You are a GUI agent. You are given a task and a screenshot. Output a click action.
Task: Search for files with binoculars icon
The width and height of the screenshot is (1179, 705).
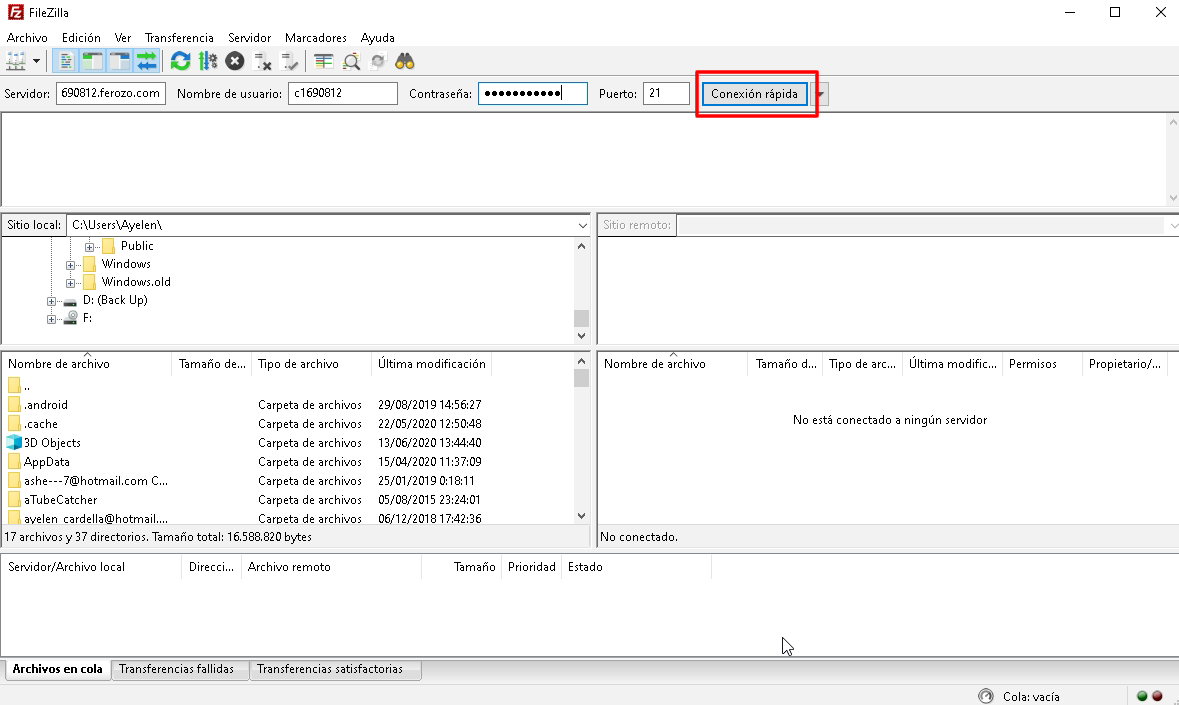(x=405, y=61)
